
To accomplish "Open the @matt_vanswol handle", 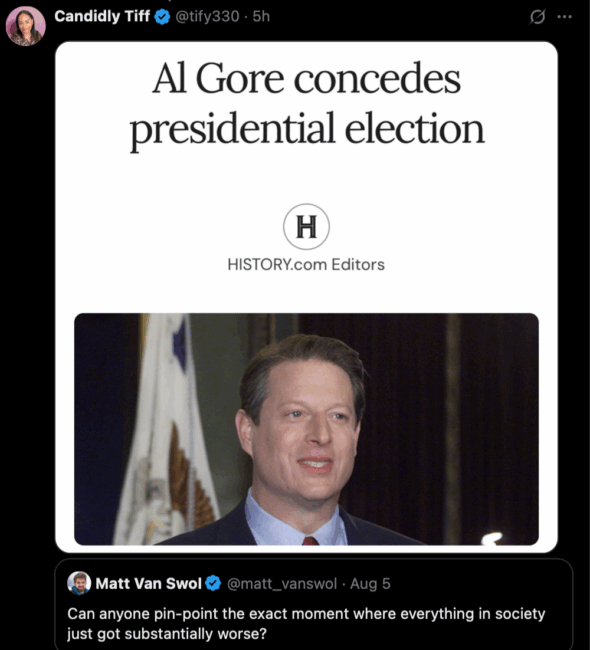I will coord(282,584).
